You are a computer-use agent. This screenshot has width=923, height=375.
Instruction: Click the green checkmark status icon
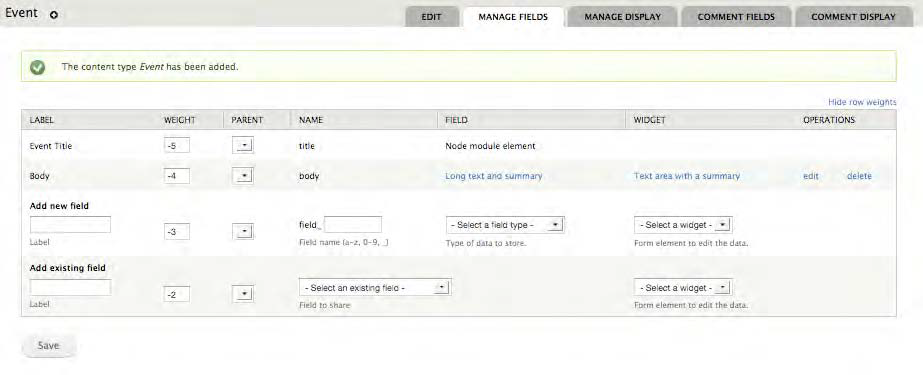click(x=37, y=67)
